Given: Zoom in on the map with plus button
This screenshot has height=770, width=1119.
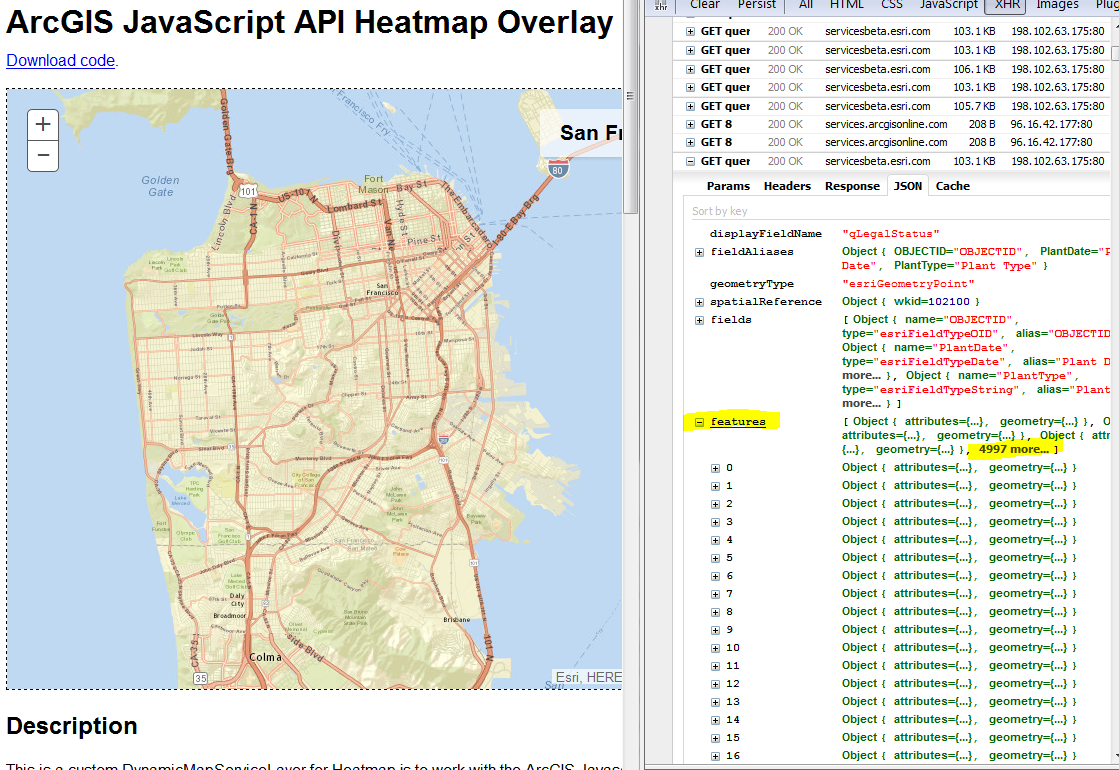Looking at the screenshot, I should tap(43, 124).
